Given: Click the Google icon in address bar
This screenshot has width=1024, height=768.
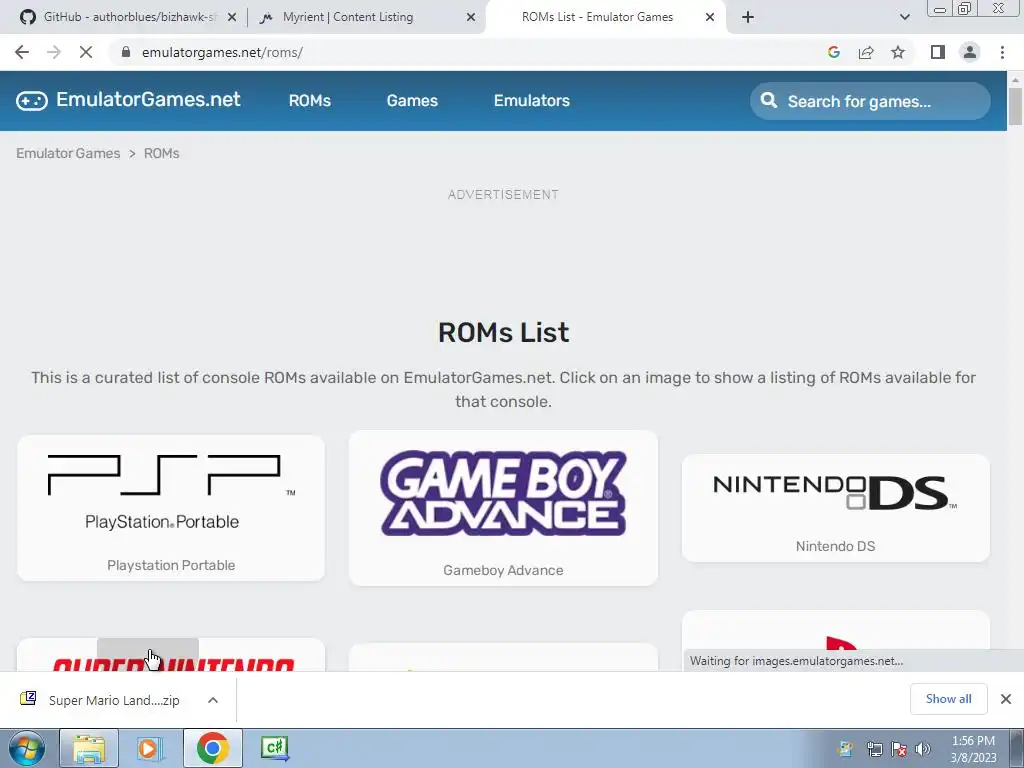Looking at the screenshot, I should [x=833, y=52].
